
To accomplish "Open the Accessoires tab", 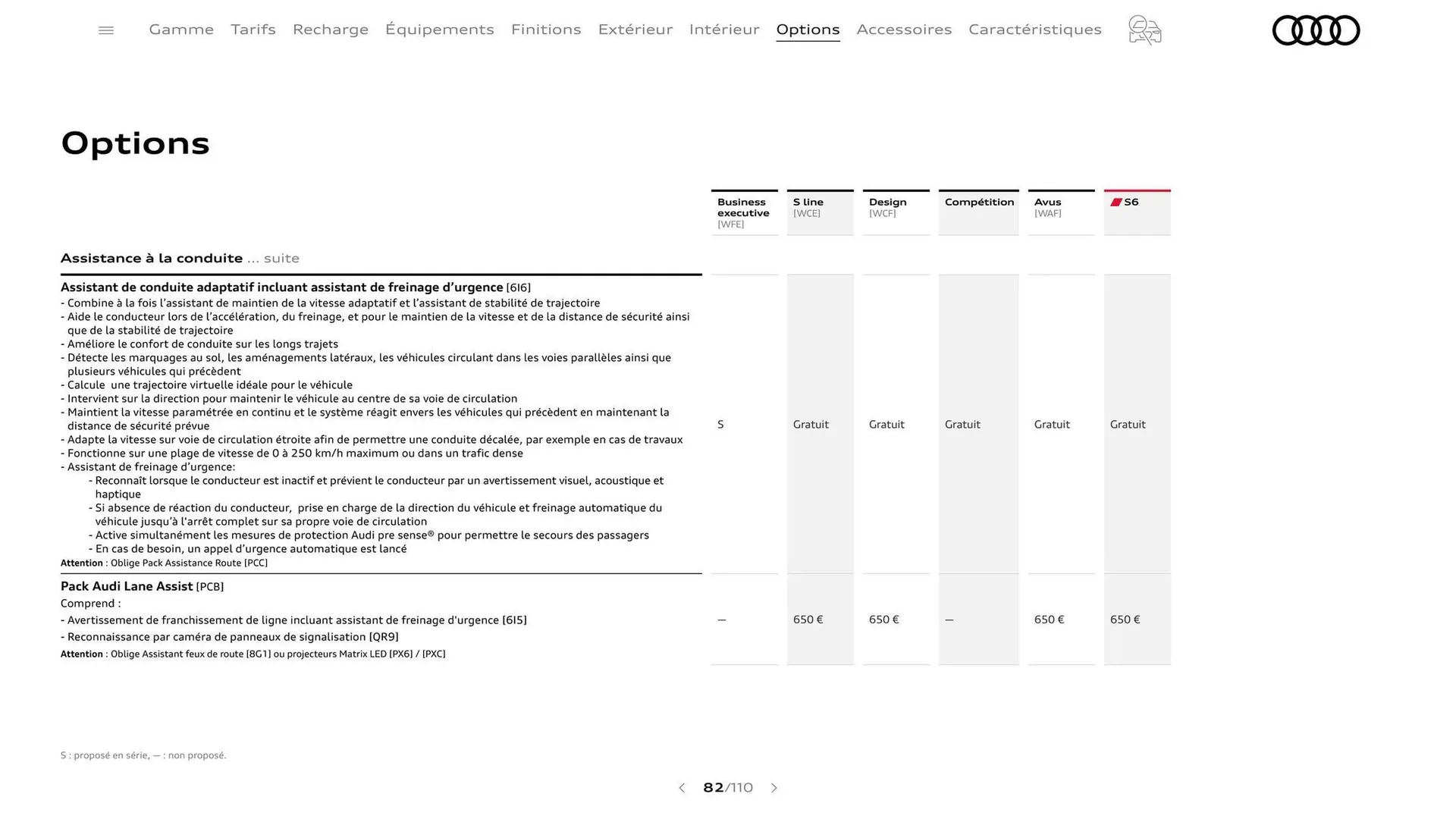I will [904, 30].
